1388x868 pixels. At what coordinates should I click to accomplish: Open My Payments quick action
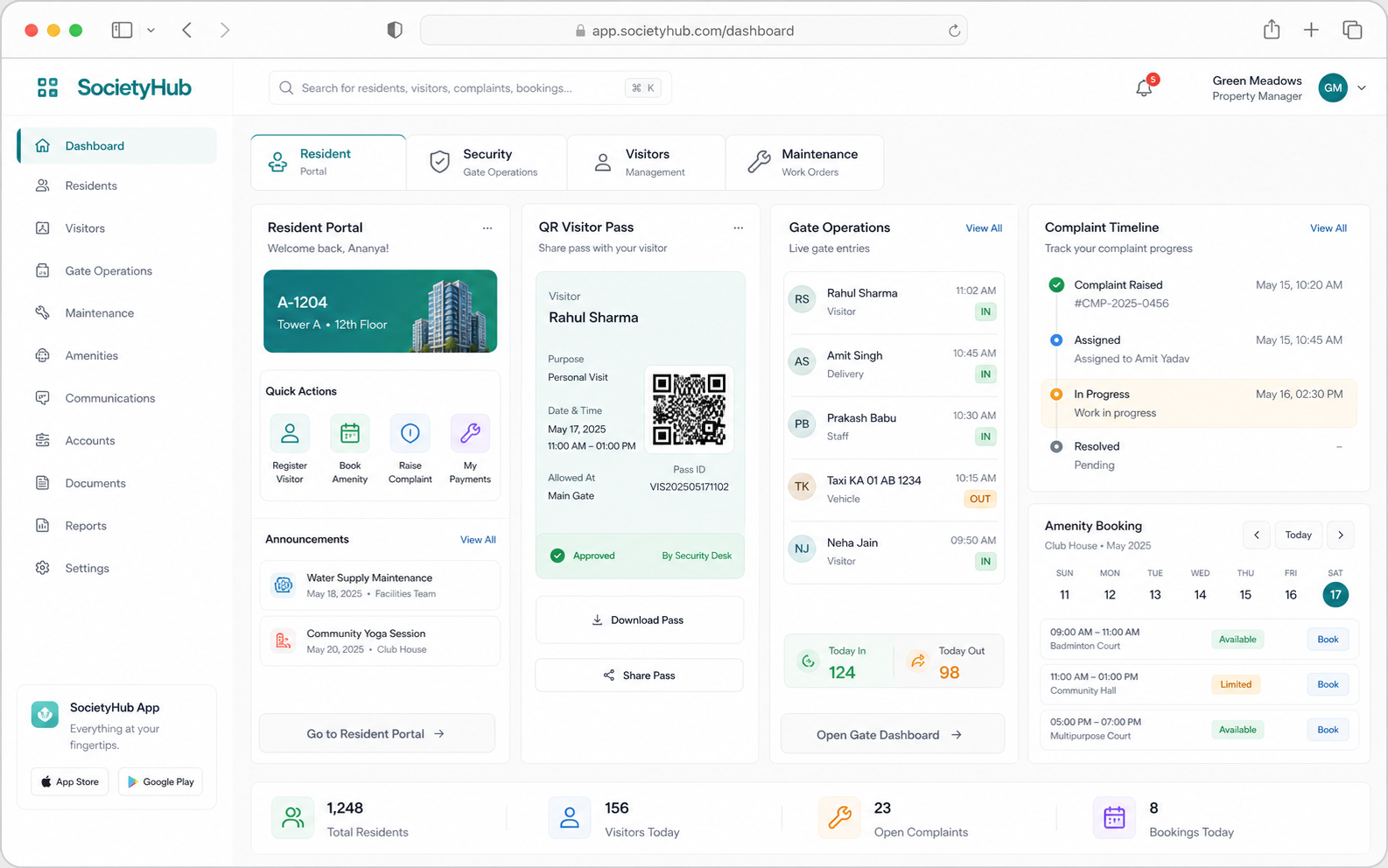coord(470,449)
